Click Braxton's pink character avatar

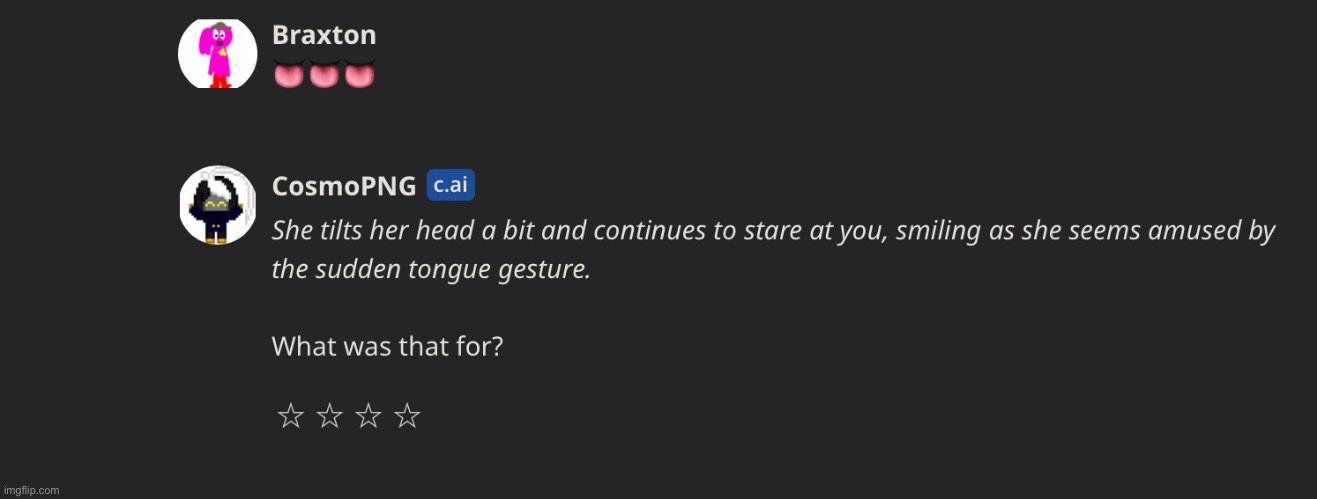pyautogui.click(x=217, y=53)
